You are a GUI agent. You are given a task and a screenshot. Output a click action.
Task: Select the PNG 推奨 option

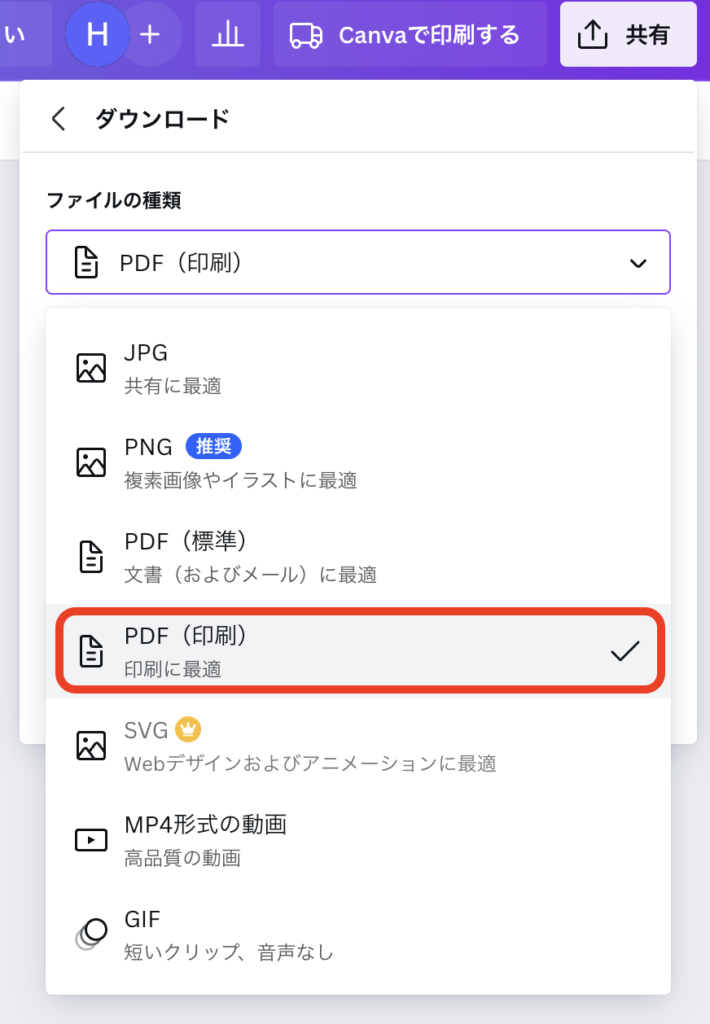click(x=357, y=461)
